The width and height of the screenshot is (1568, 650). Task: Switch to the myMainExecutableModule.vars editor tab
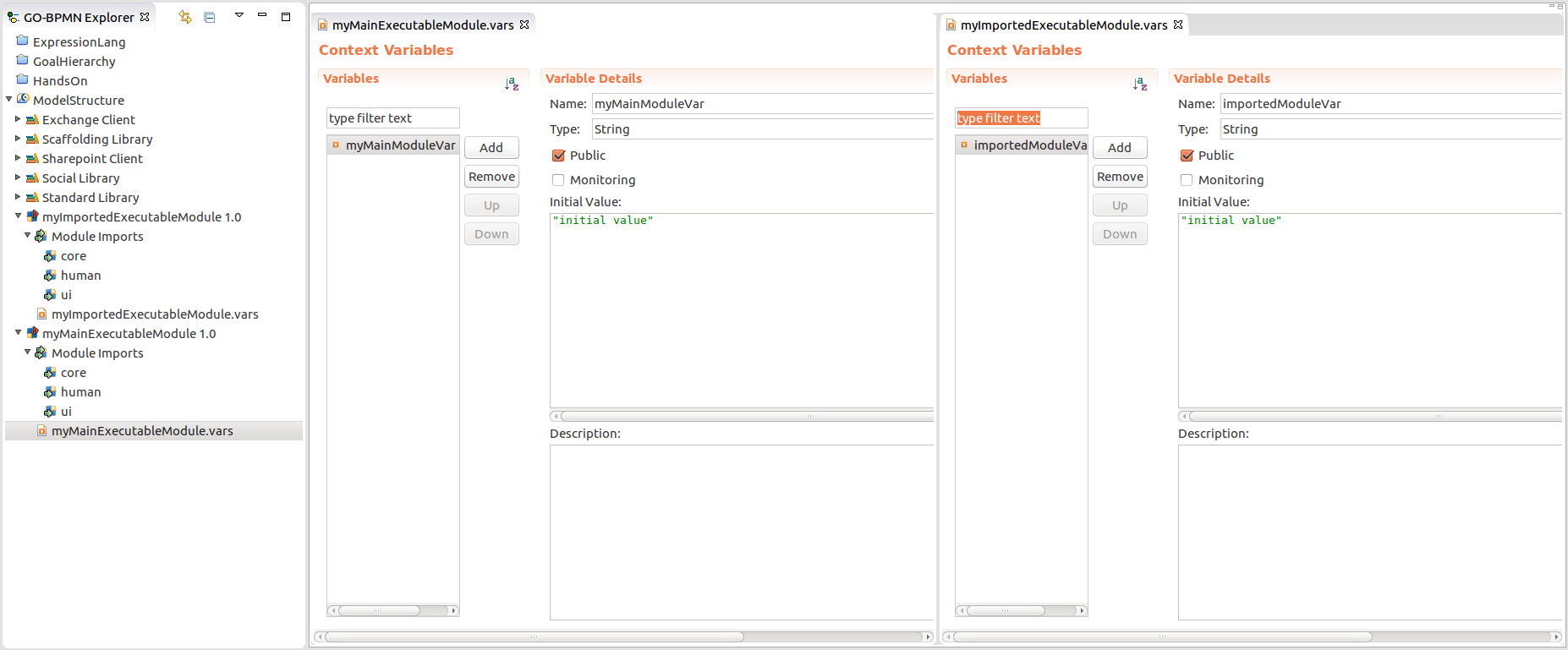[423, 25]
